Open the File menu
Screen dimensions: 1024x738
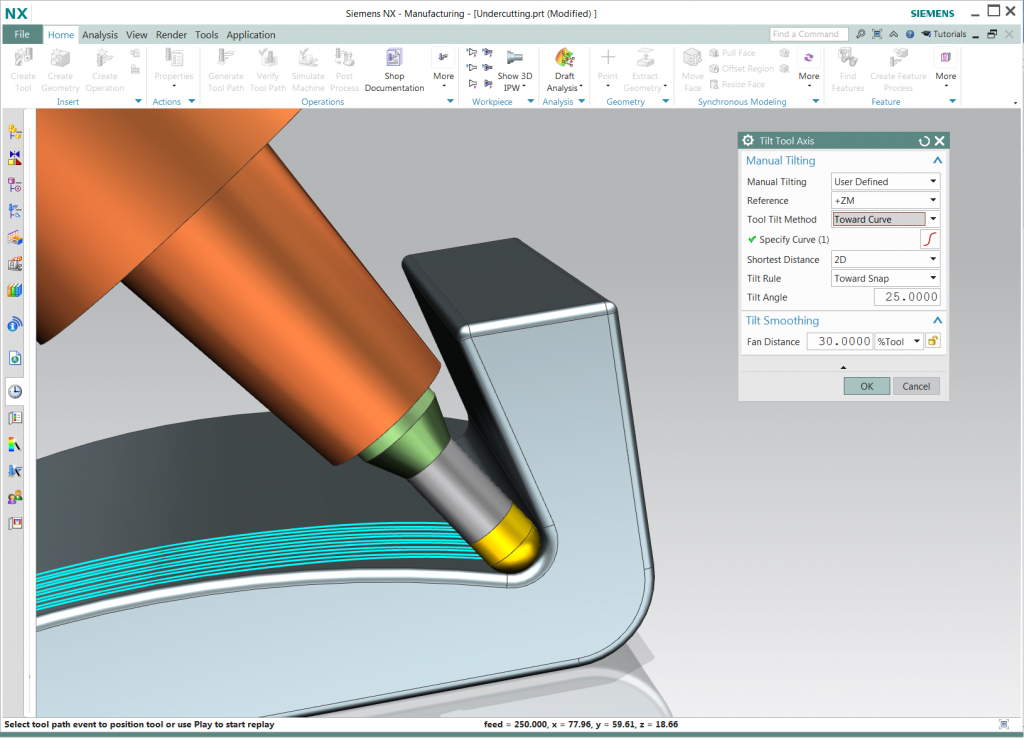click(x=22, y=35)
